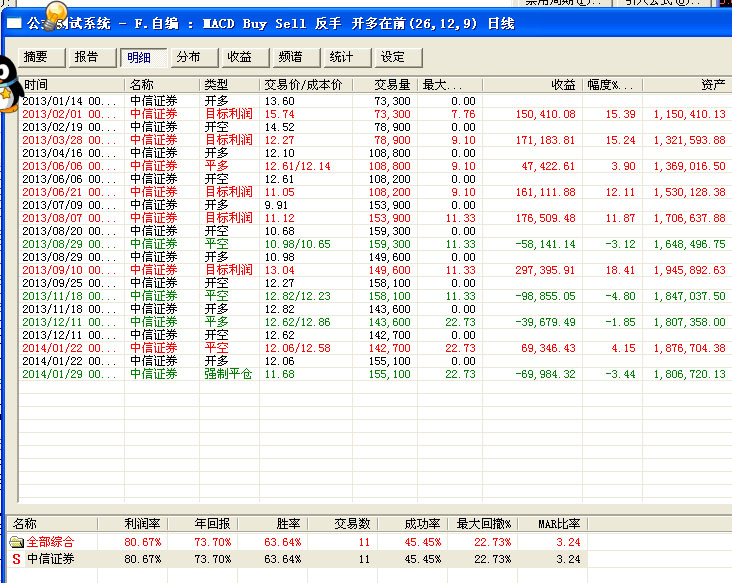The height and width of the screenshot is (583, 732).
Task: Sort summary by 交易数 column header
Action: 343,524
